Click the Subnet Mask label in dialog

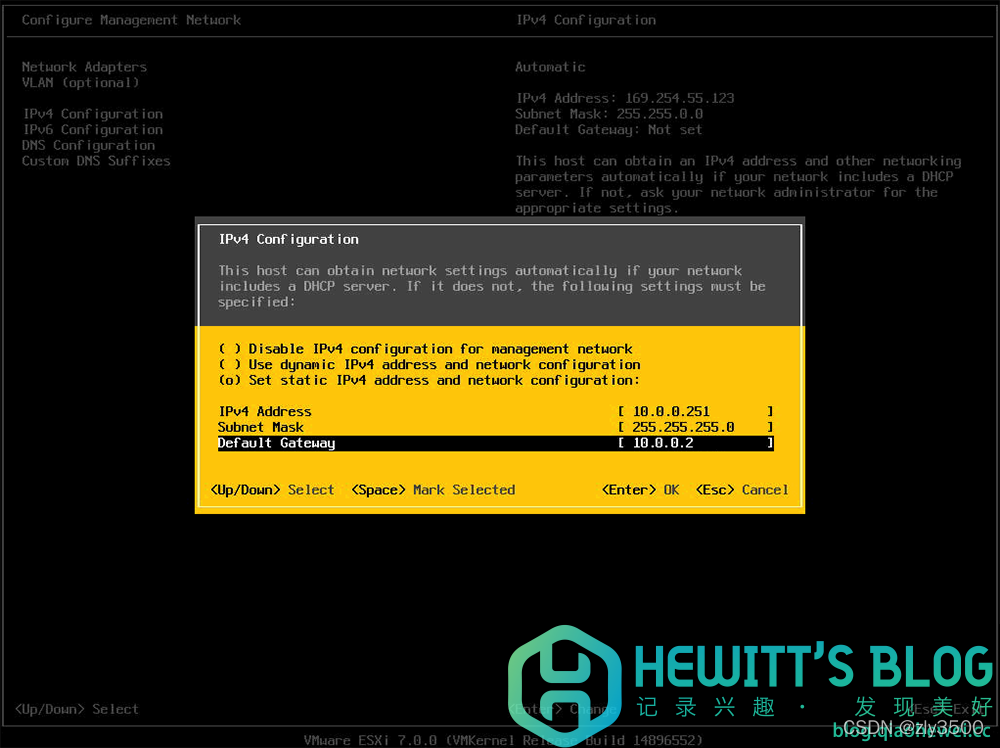(261, 427)
